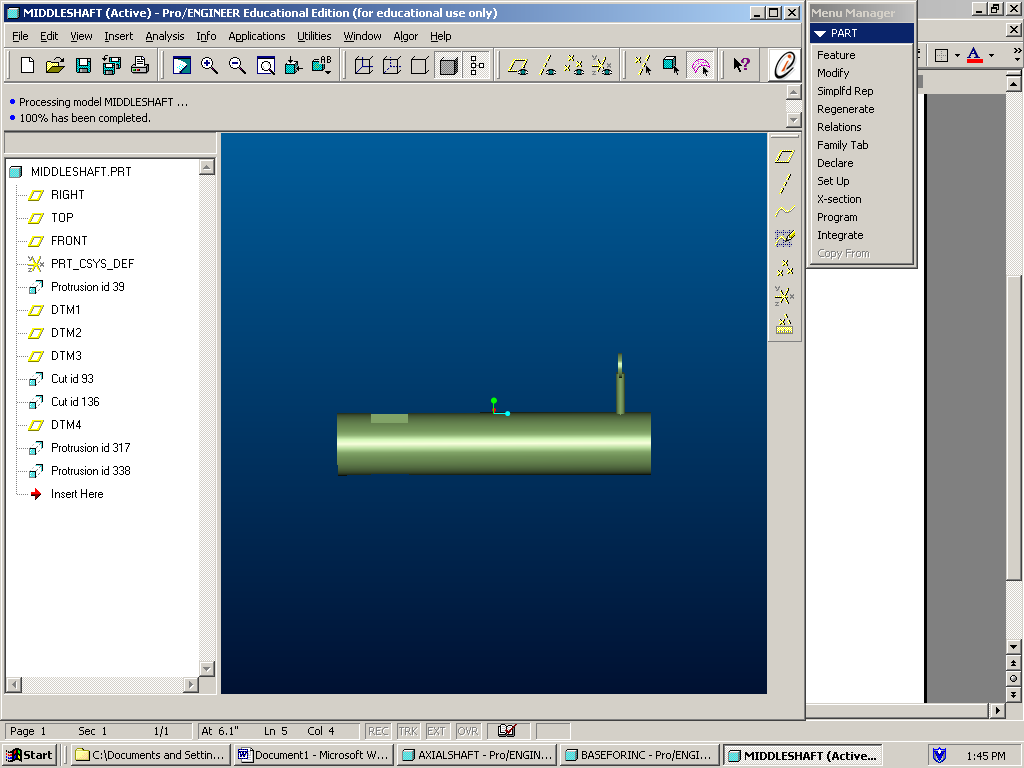Repaint the screen with the redraw icon
Viewport: 1024px width, 768px height.
(182, 65)
